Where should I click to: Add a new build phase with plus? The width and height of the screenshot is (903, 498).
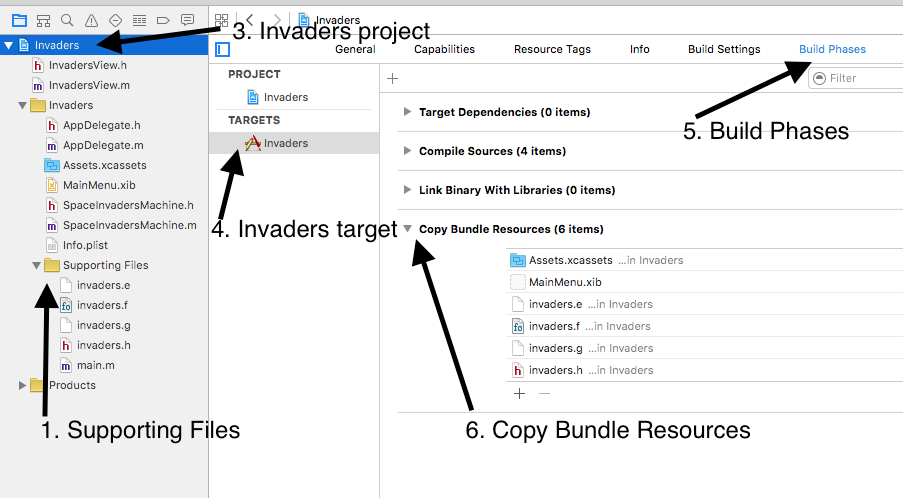pos(393,78)
